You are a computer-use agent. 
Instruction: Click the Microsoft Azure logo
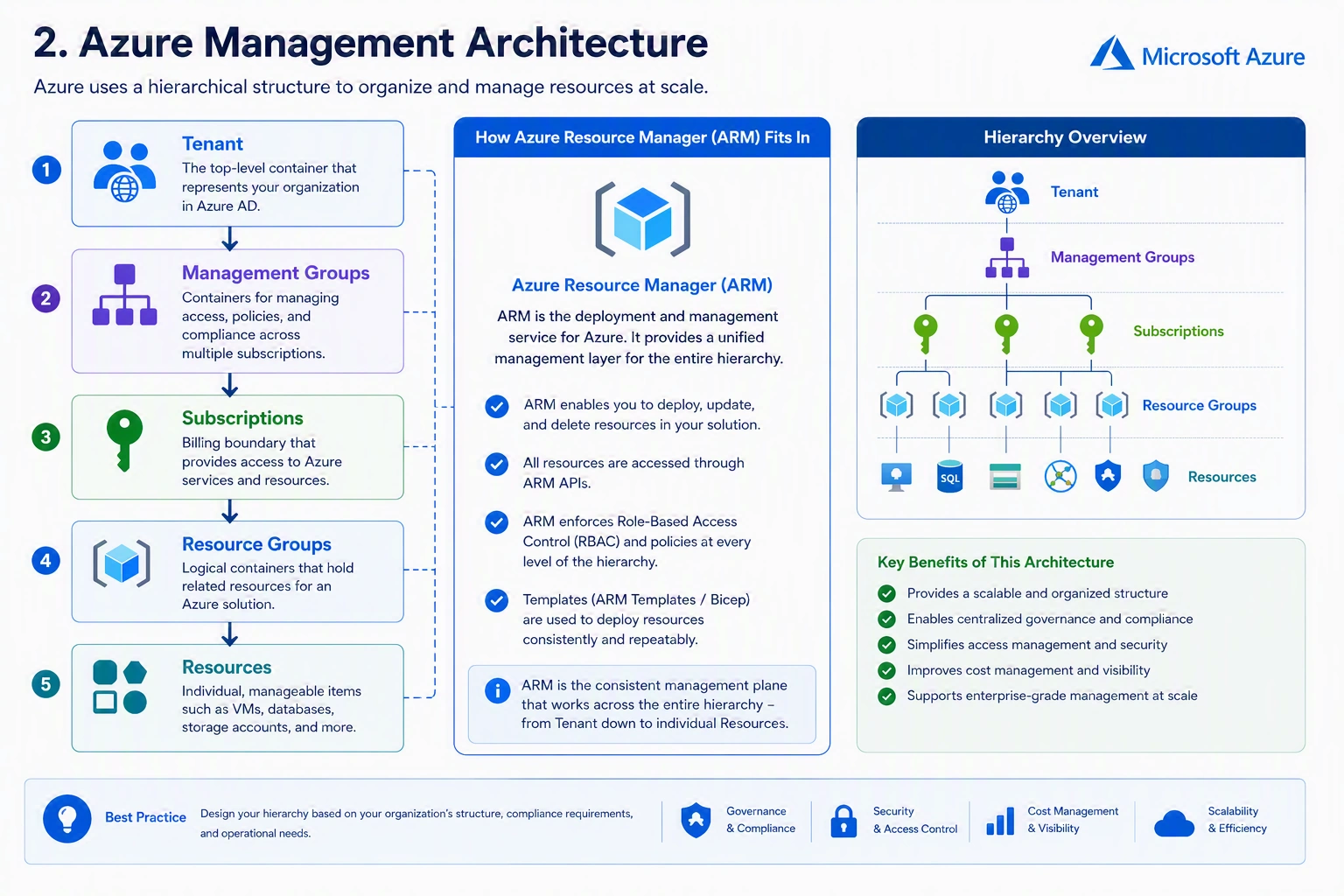tap(1197, 54)
